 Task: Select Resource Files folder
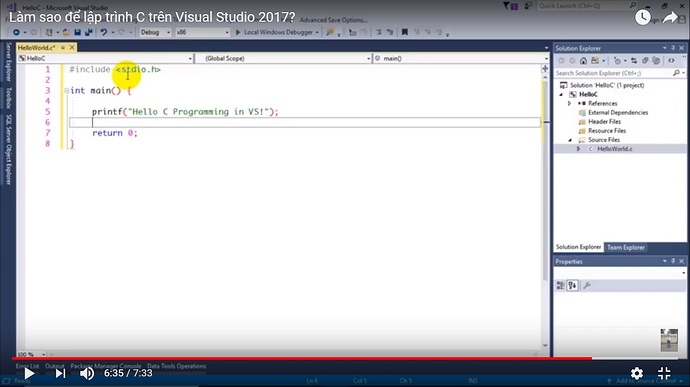tap(606, 131)
